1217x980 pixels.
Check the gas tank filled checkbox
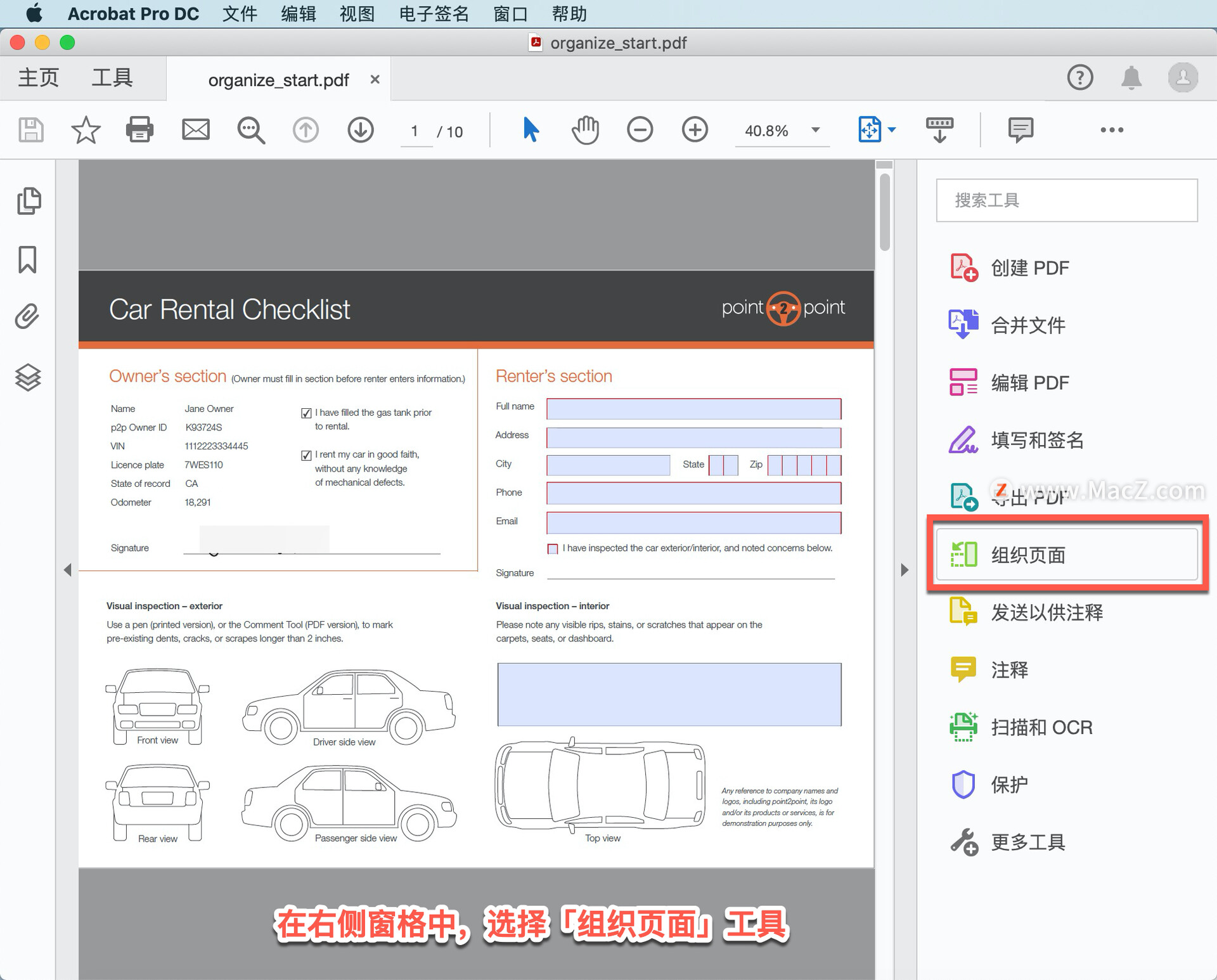point(306,413)
